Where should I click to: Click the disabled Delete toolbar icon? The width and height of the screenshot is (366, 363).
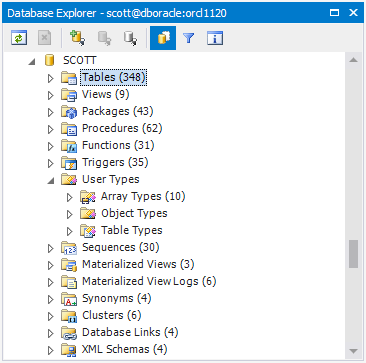[x=44, y=38]
